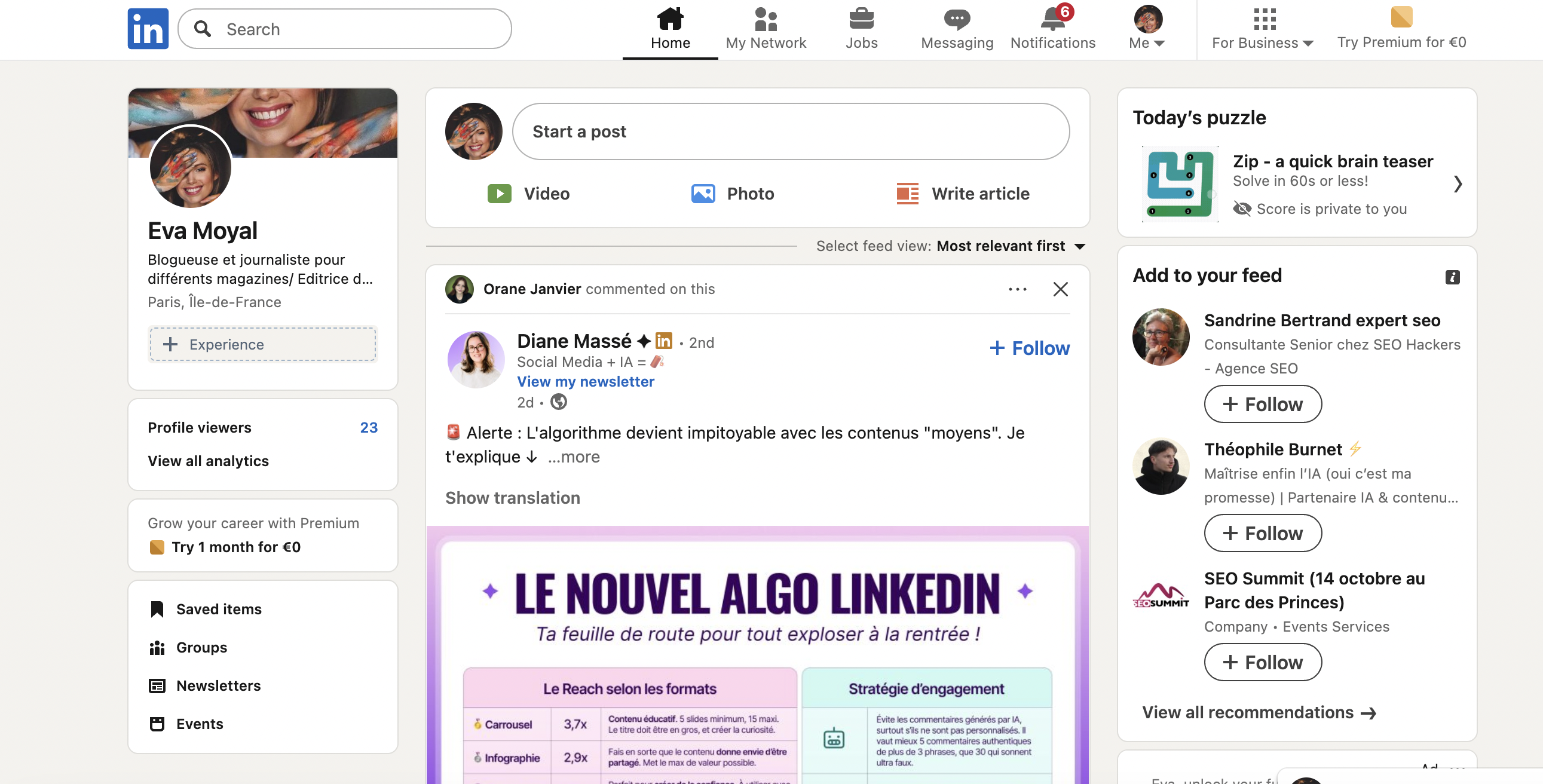Follow SEO Summit company
This screenshot has width=1543, height=784.
(x=1263, y=663)
